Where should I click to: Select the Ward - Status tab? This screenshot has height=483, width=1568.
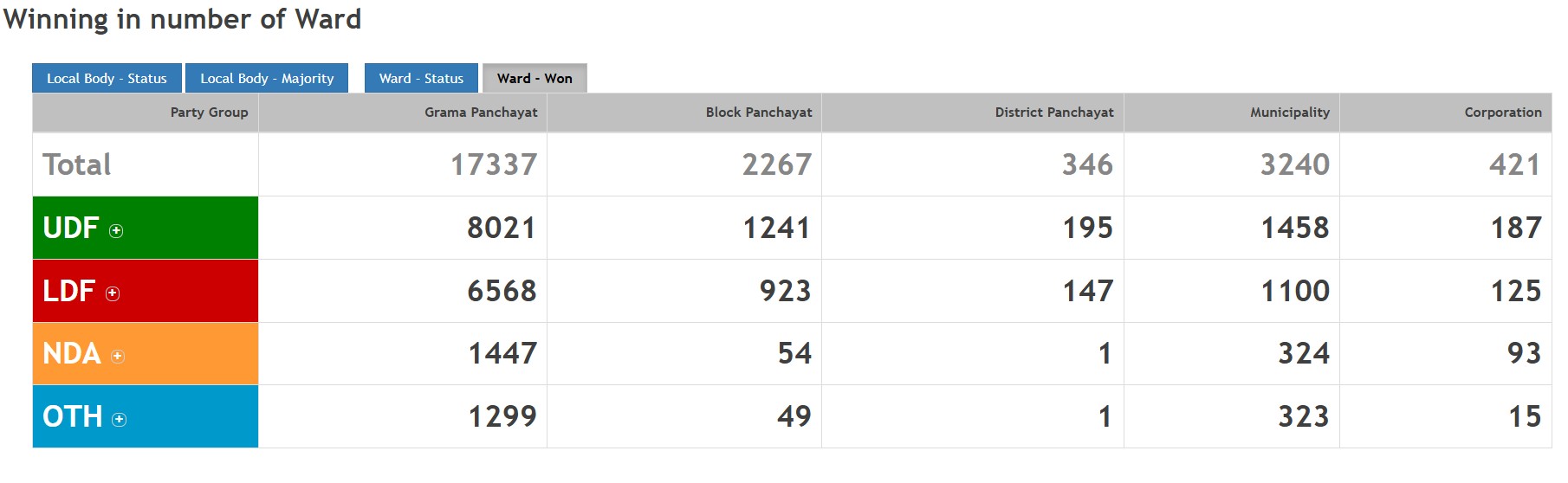[x=421, y=78]
